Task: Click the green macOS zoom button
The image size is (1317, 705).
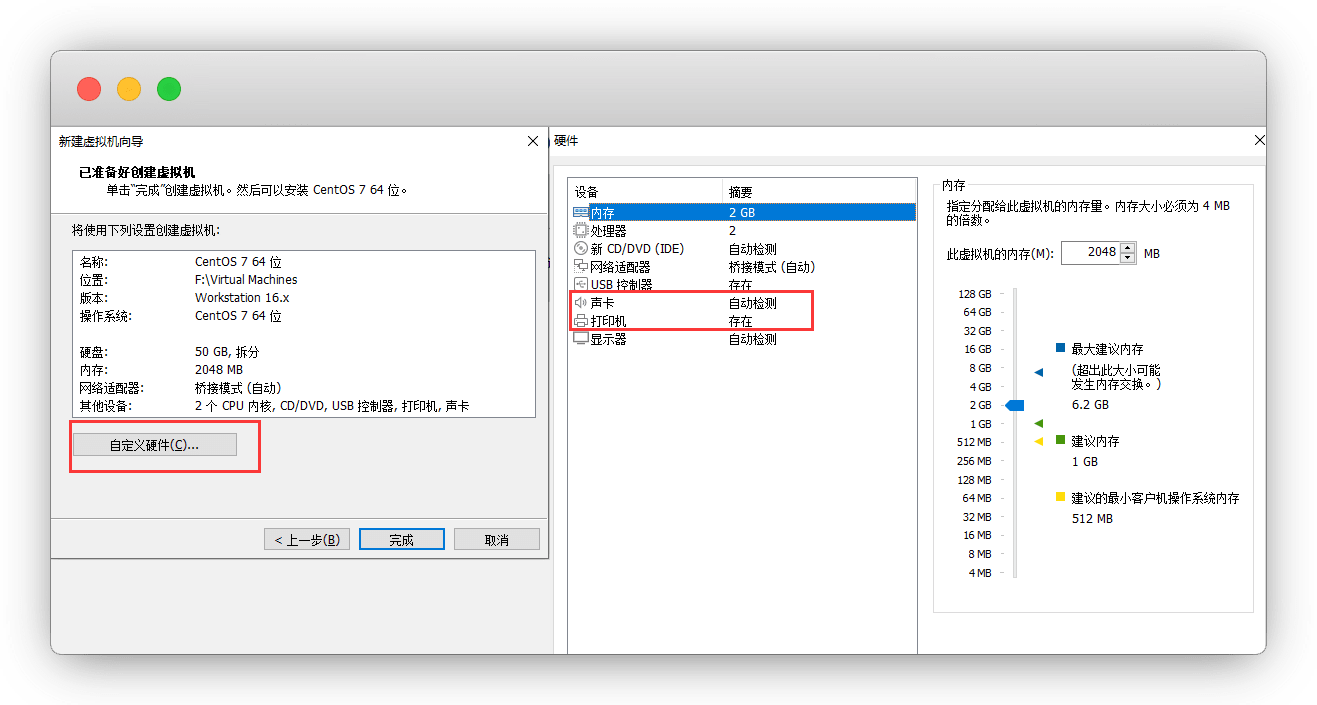Action: click(169, 89)
